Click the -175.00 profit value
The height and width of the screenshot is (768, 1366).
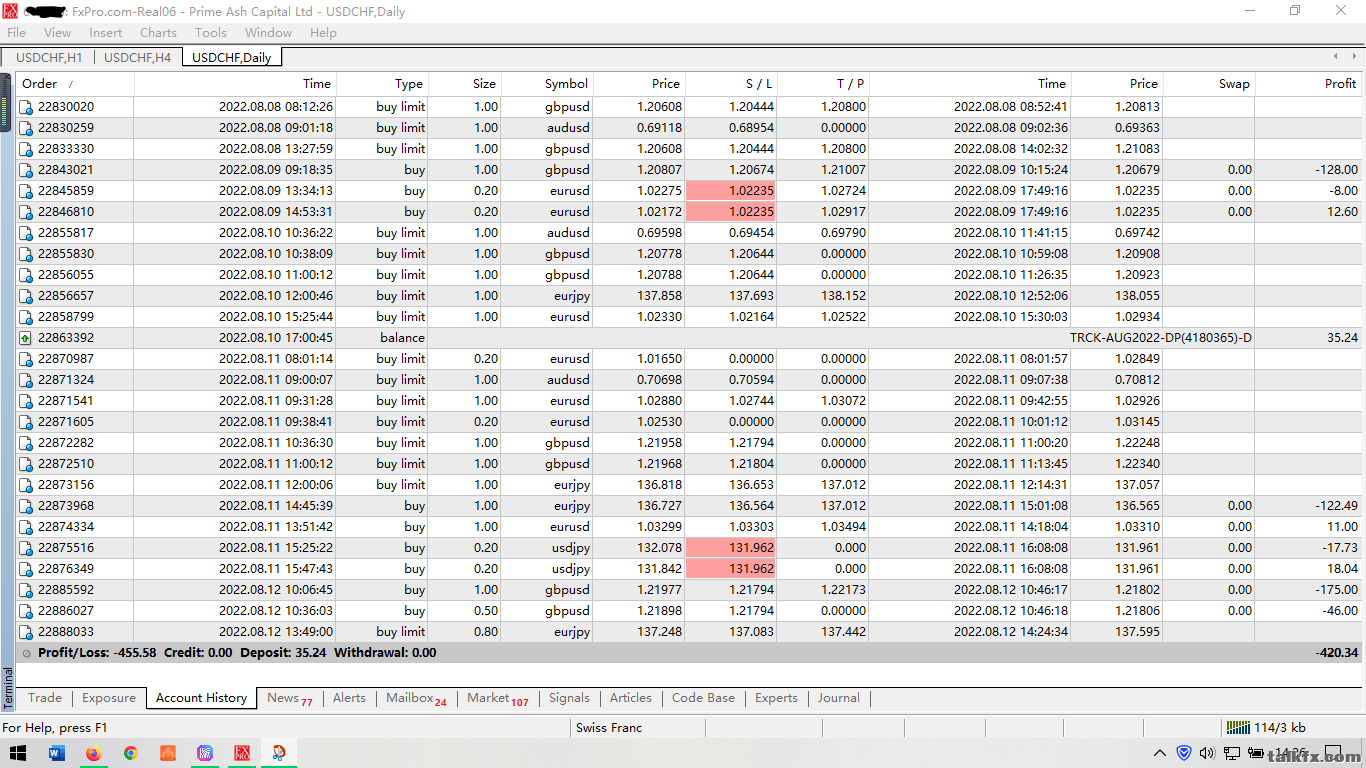coord(1336,590)
